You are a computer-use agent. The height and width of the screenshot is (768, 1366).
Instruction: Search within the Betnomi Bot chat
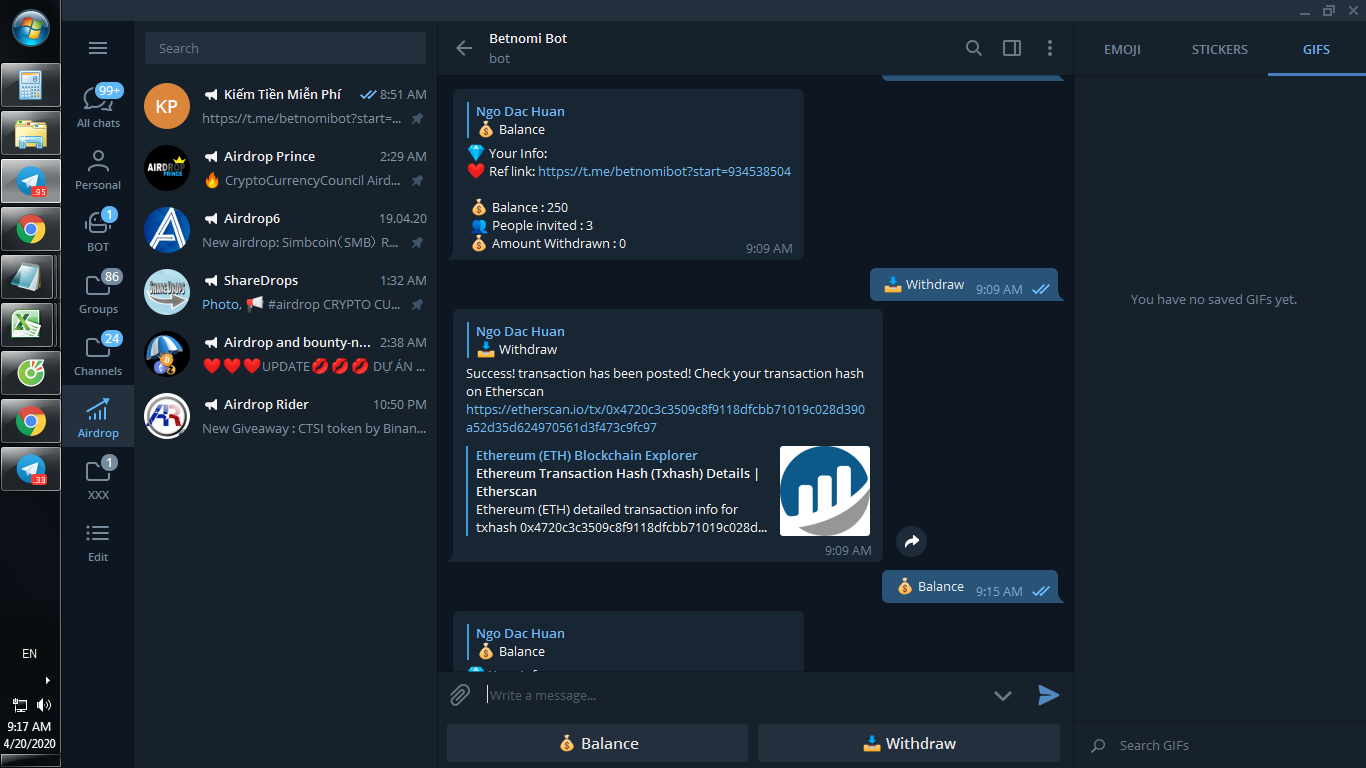[974, 48]
